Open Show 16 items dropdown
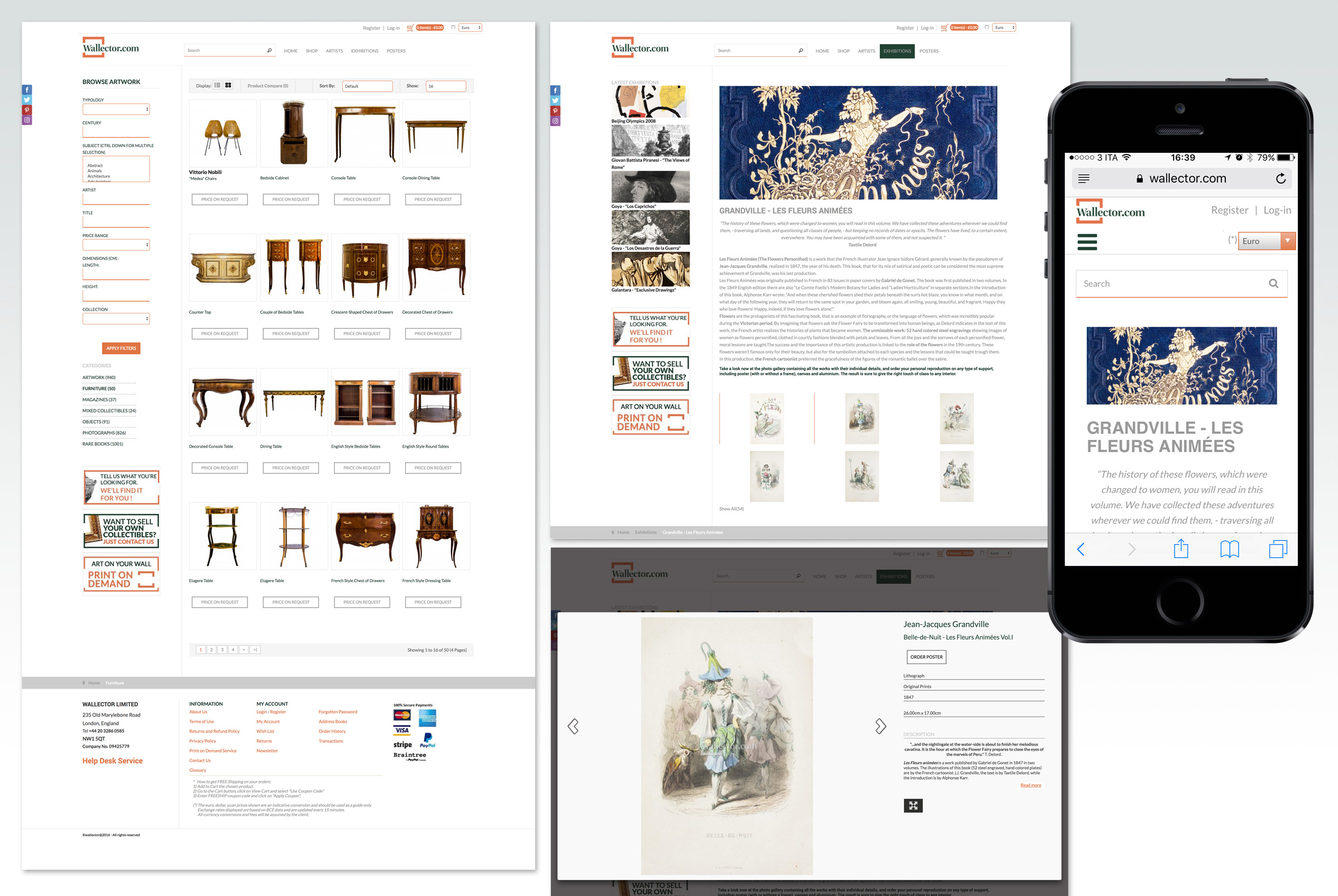This screenshot has width=1338, height=896. [x=446, y=86]
